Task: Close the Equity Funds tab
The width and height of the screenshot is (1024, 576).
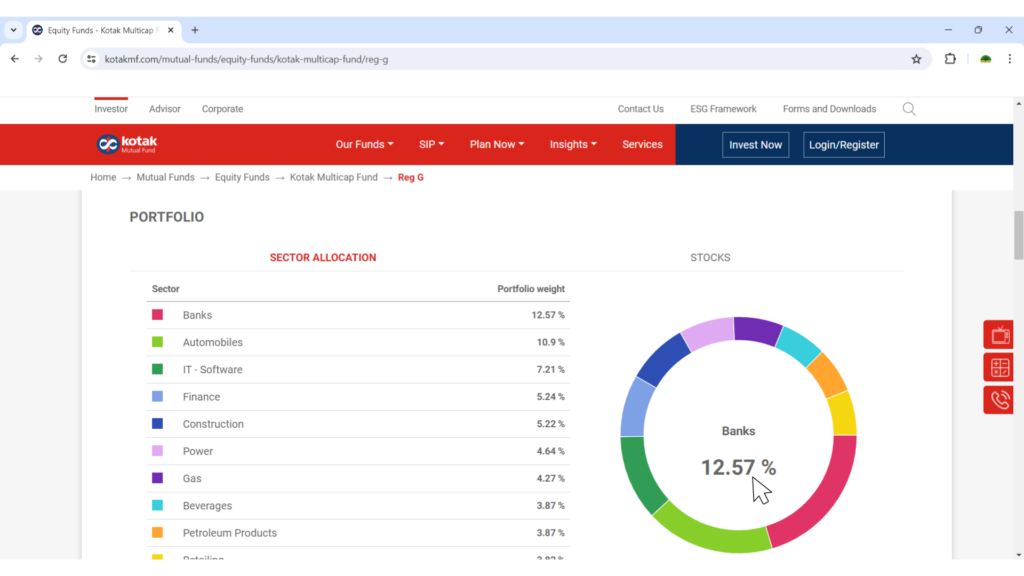Action: pos(170,30)
